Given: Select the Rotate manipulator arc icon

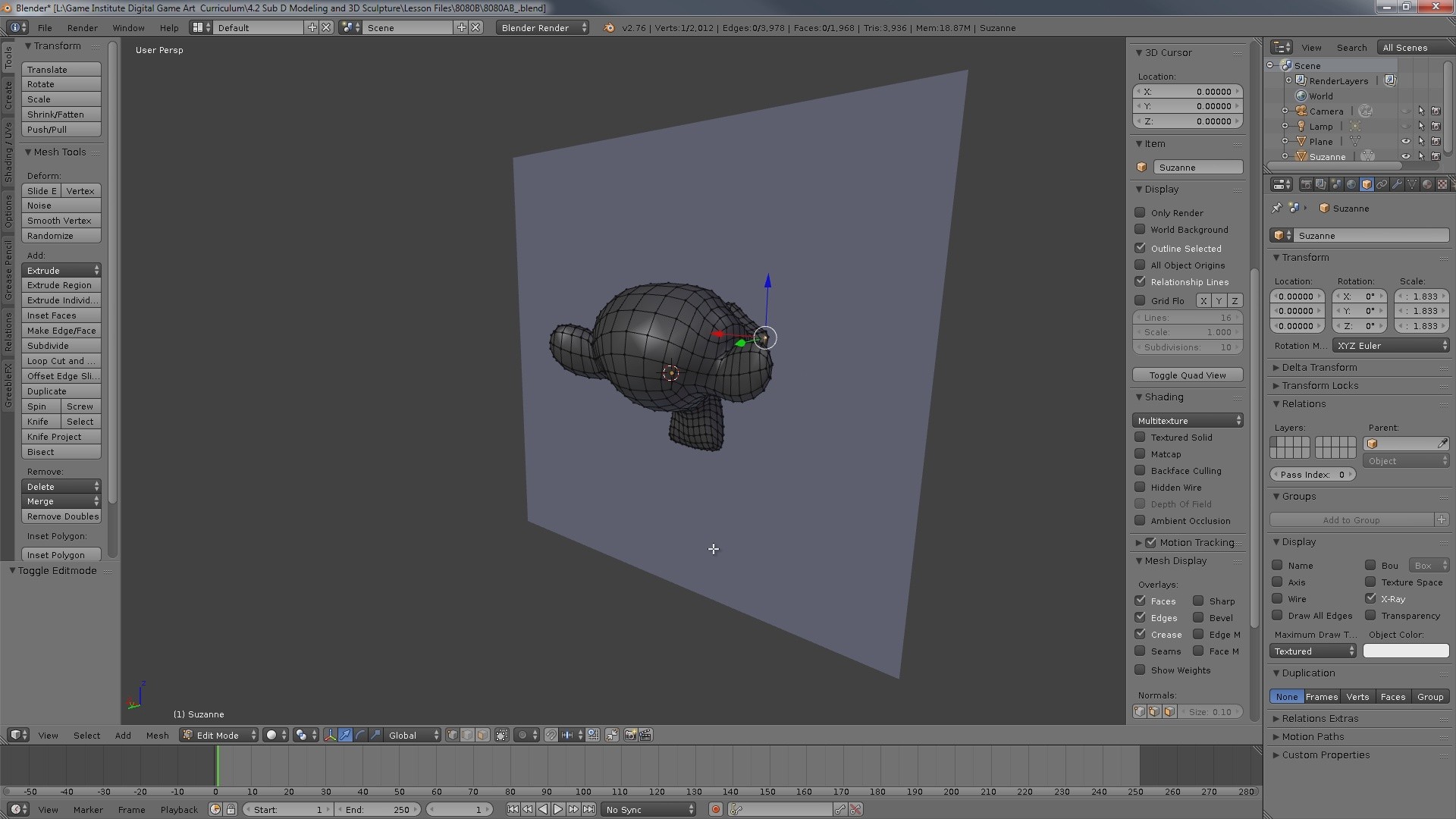Looking at the screenshot, I should coord(360,735).
